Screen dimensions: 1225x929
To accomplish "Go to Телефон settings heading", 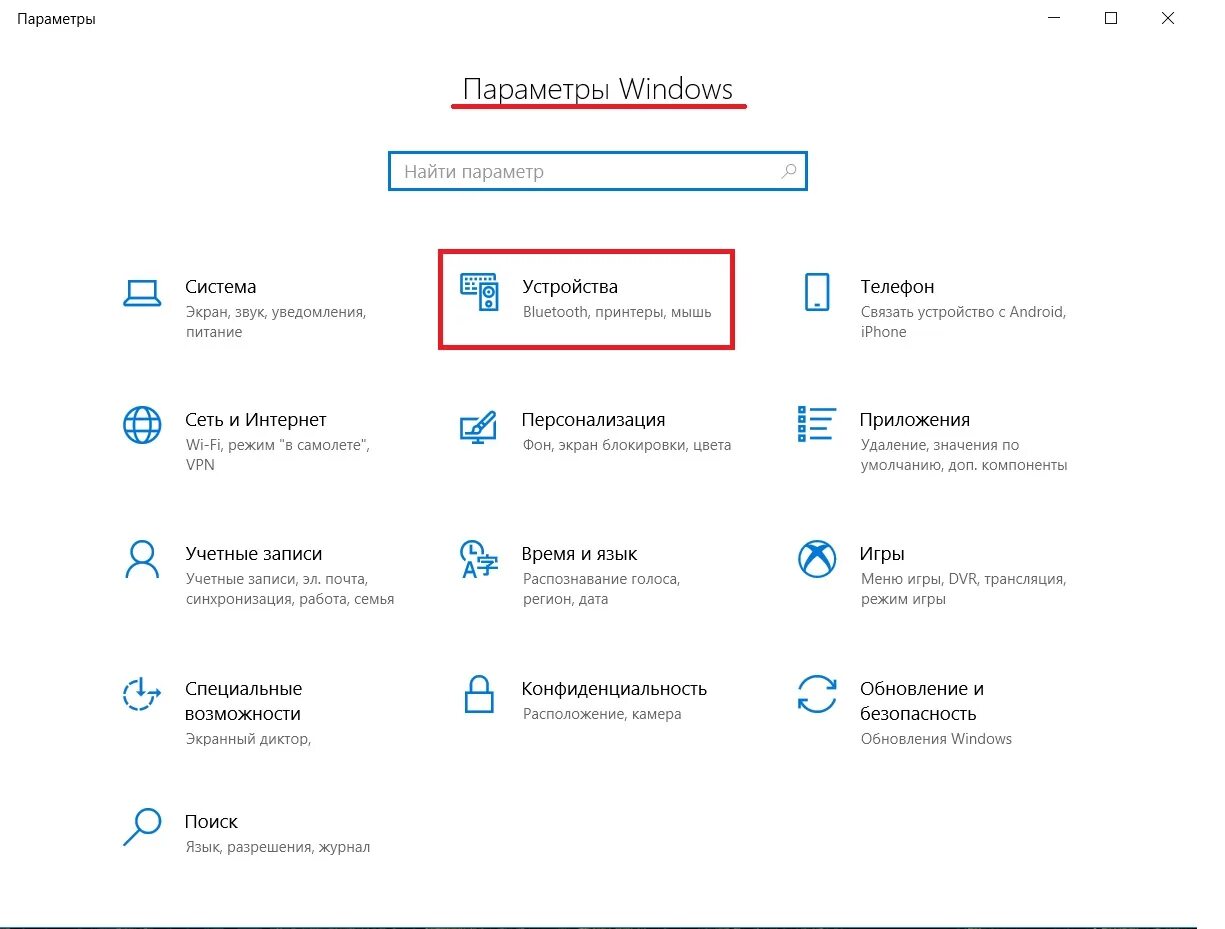I will coord(897,287).
